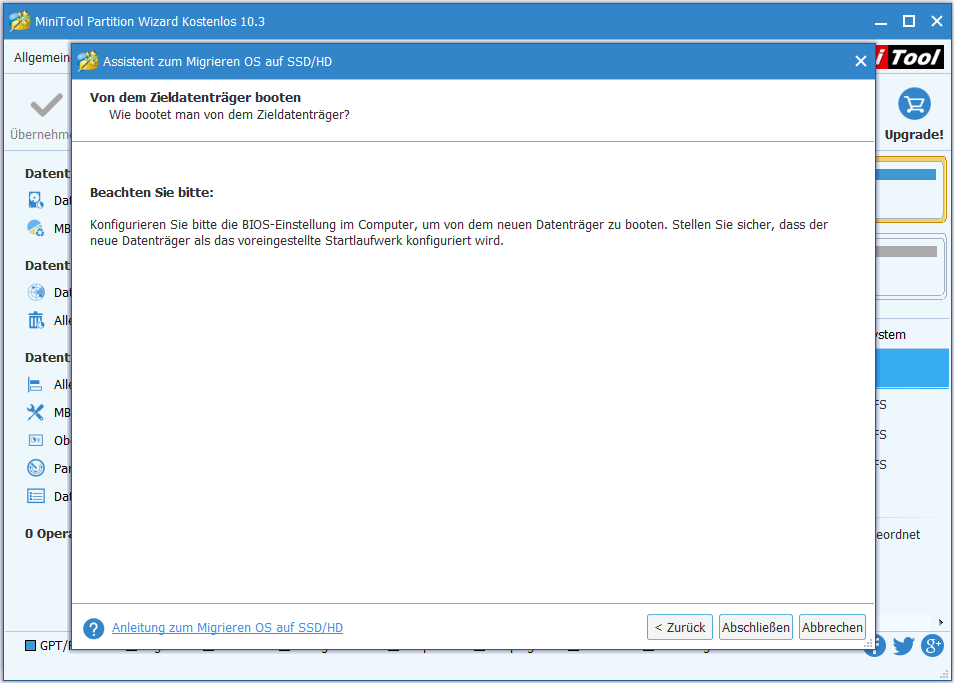Click the disk properties list icon
Screen dimensions: 954x683
pos(36,496)
